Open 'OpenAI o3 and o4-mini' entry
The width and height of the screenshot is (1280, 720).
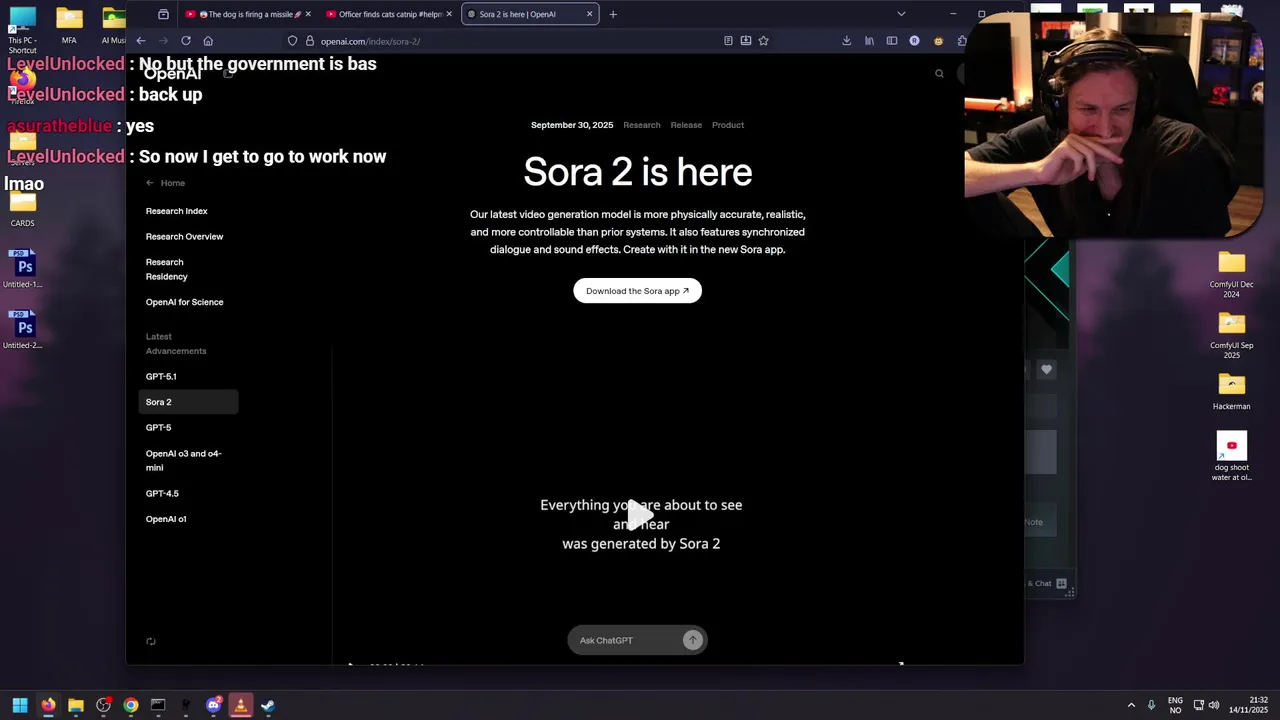click(184, 460)
